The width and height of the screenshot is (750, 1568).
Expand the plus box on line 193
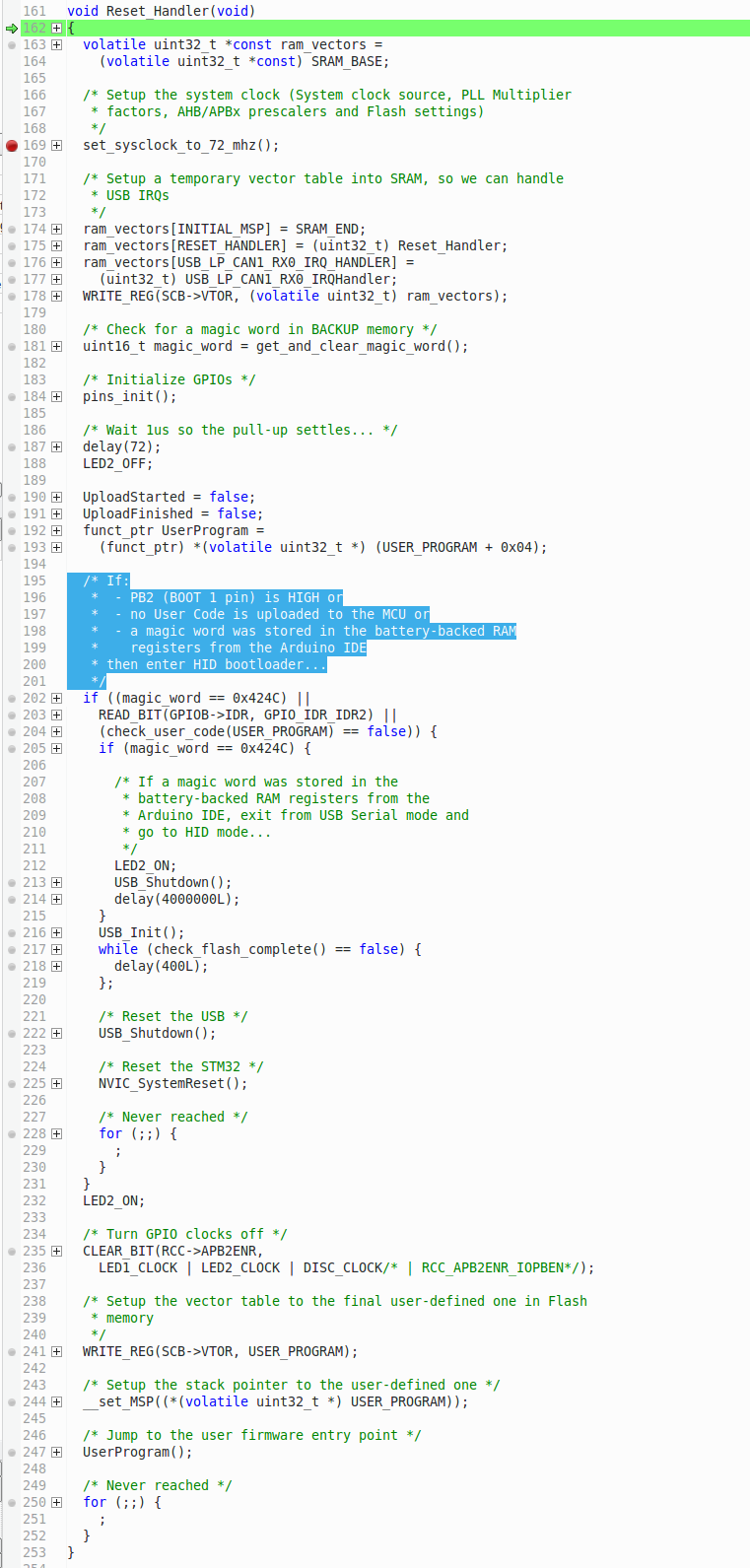[56, 548]
